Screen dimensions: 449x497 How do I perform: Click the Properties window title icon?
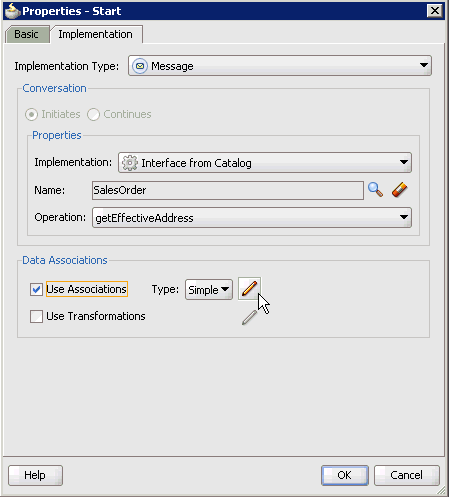pos(13,11)
